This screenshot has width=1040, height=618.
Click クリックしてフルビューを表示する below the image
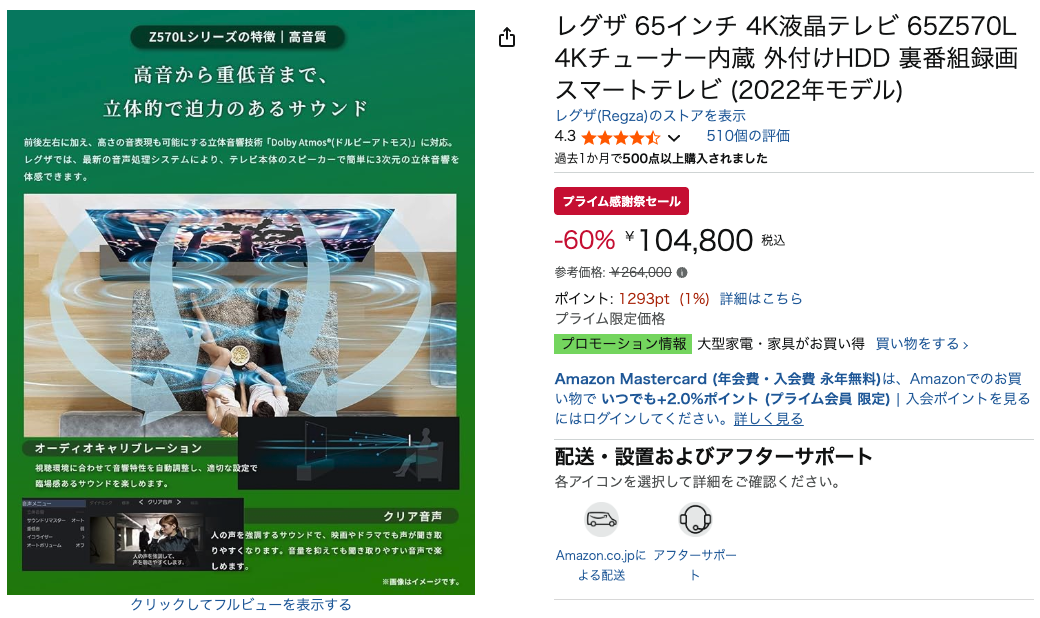pyautogui.click(x=241, y=604)
